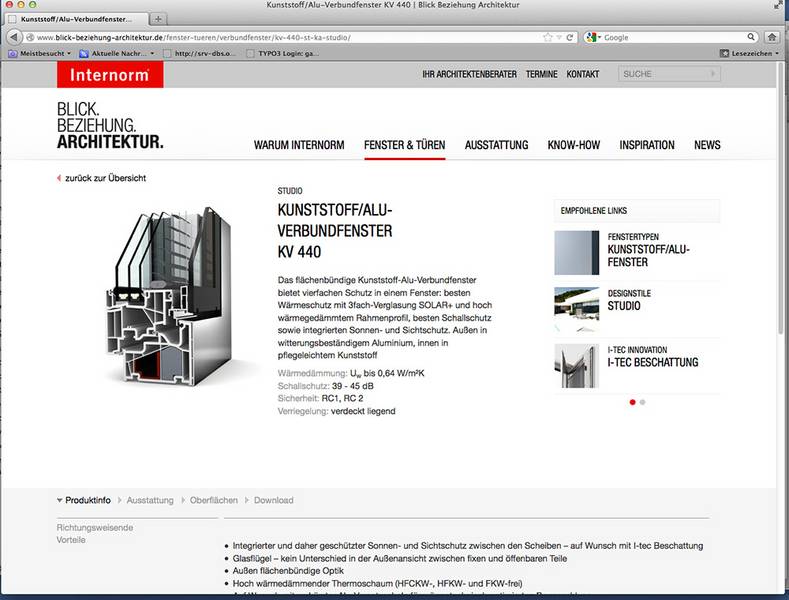Open the Designstile Studio recommended link
Image resolution: width=789 pixels, height=600 pixels.
click(624, 306)
